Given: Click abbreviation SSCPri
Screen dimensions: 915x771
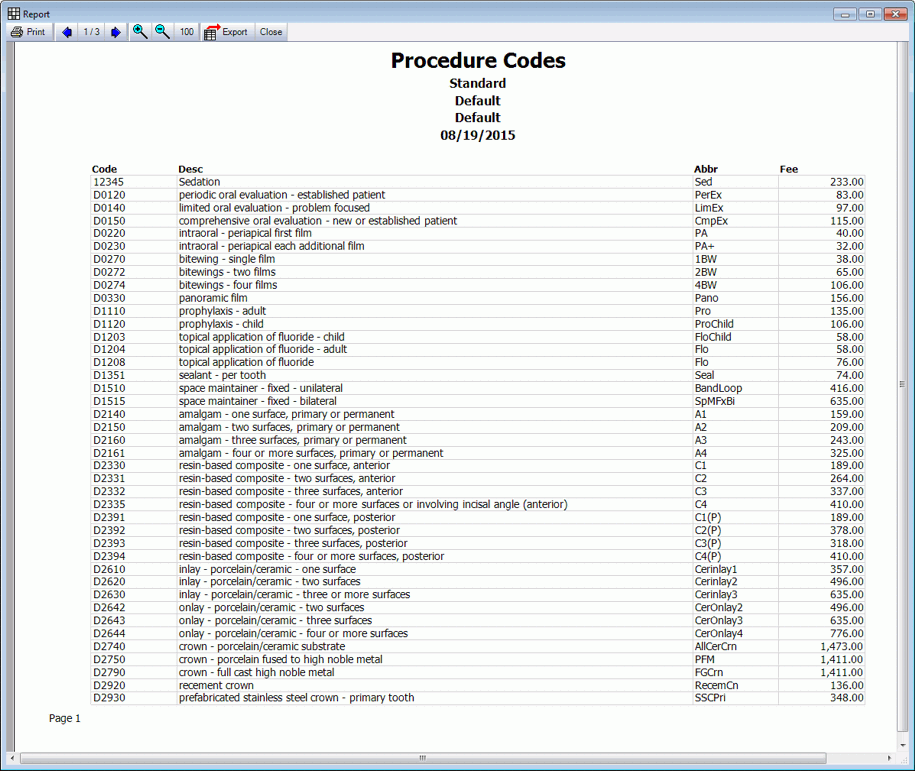Looking at the screenshot, I should click(x=710, y=698).
